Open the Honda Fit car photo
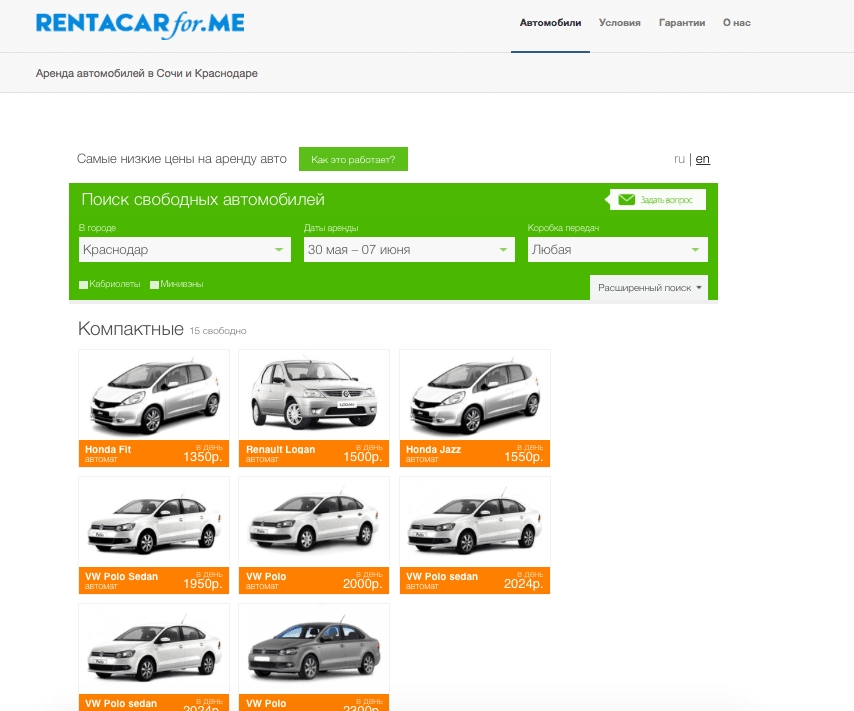The width and height of the screenshot is (854, 711). coord(154,395)
